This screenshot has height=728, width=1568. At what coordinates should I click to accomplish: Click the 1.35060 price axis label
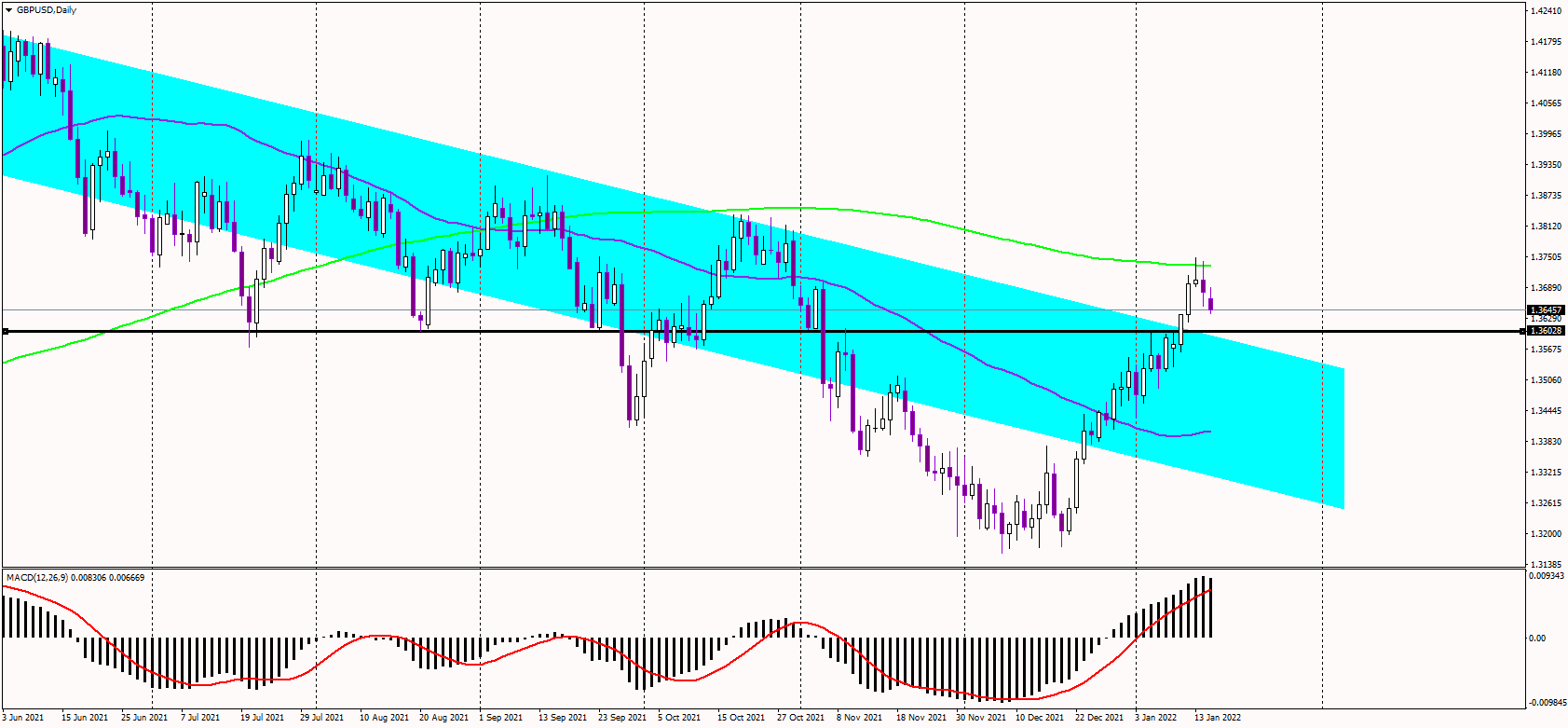(x=1546, y=380)
